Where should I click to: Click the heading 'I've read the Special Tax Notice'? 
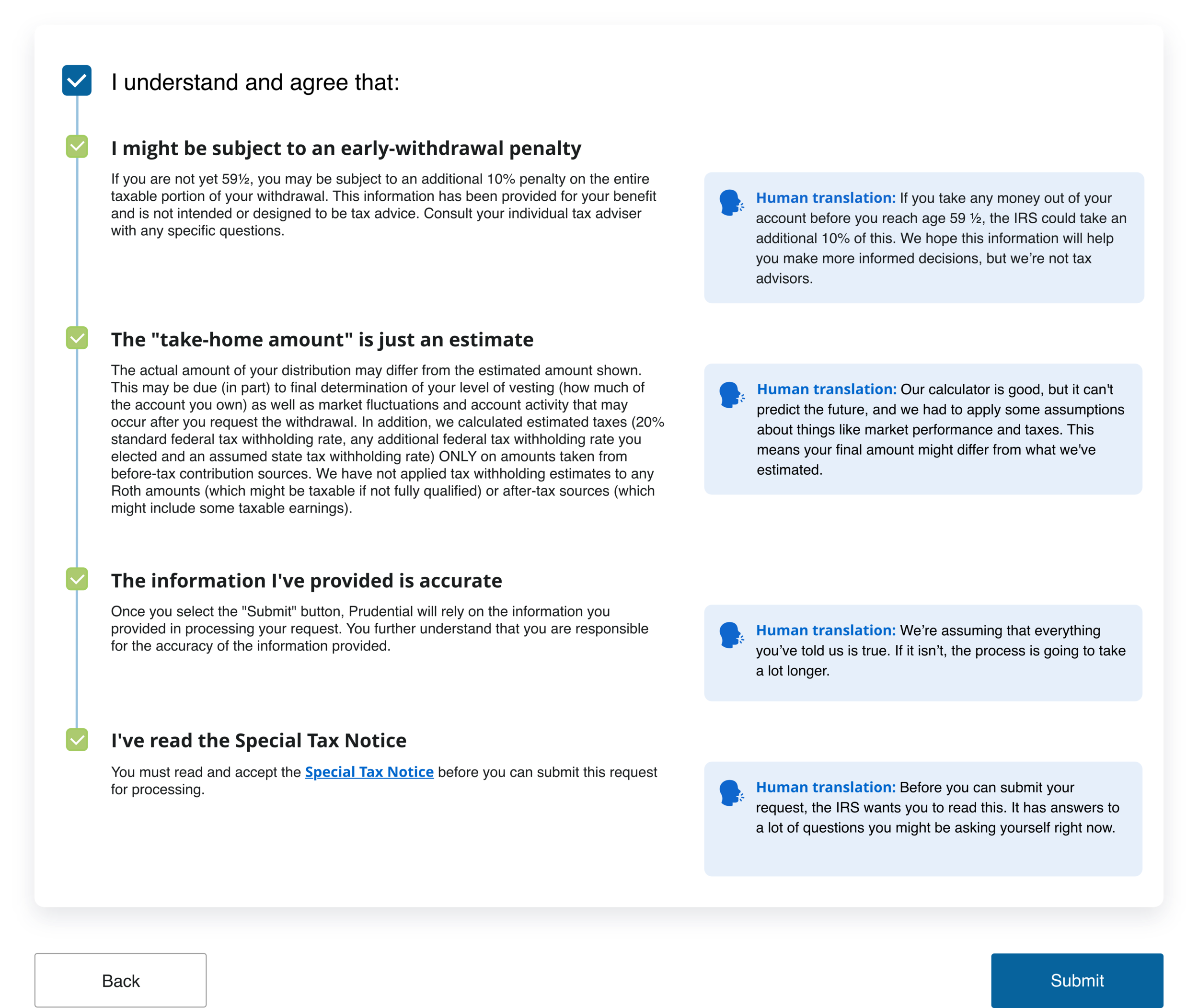(x=258, y=741)
